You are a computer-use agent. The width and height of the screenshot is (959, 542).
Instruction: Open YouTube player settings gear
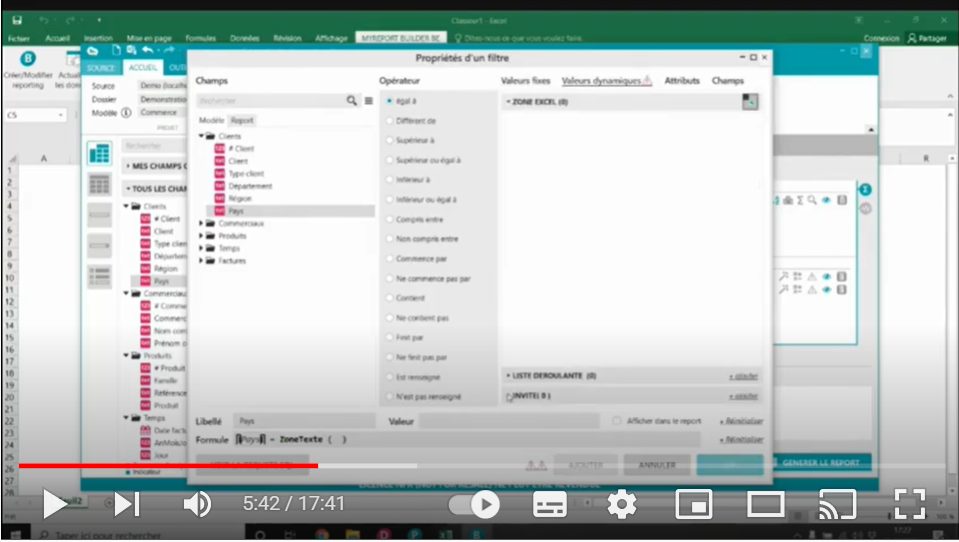coord(622,504)
